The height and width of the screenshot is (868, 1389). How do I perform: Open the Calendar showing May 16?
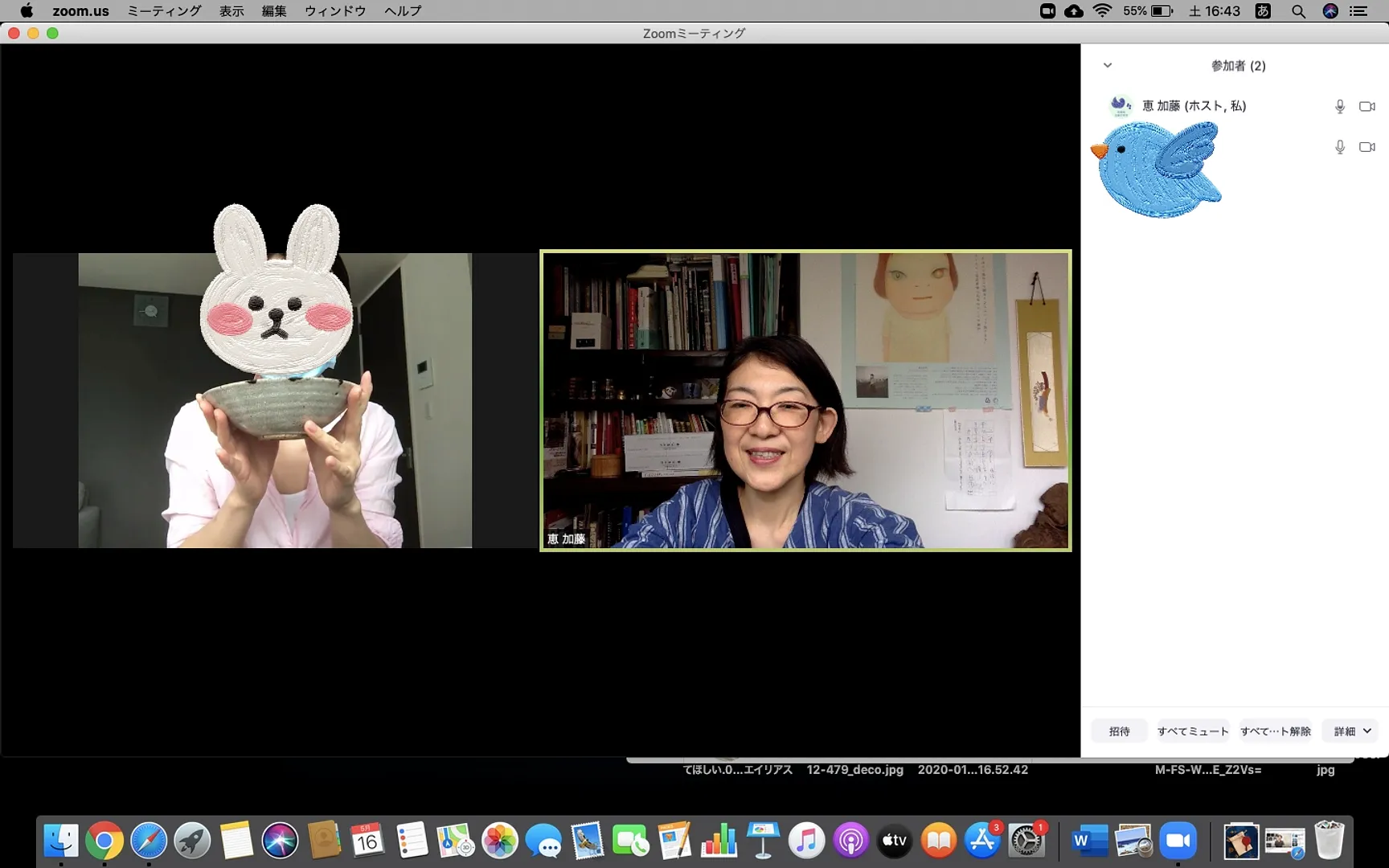(368, 840)
